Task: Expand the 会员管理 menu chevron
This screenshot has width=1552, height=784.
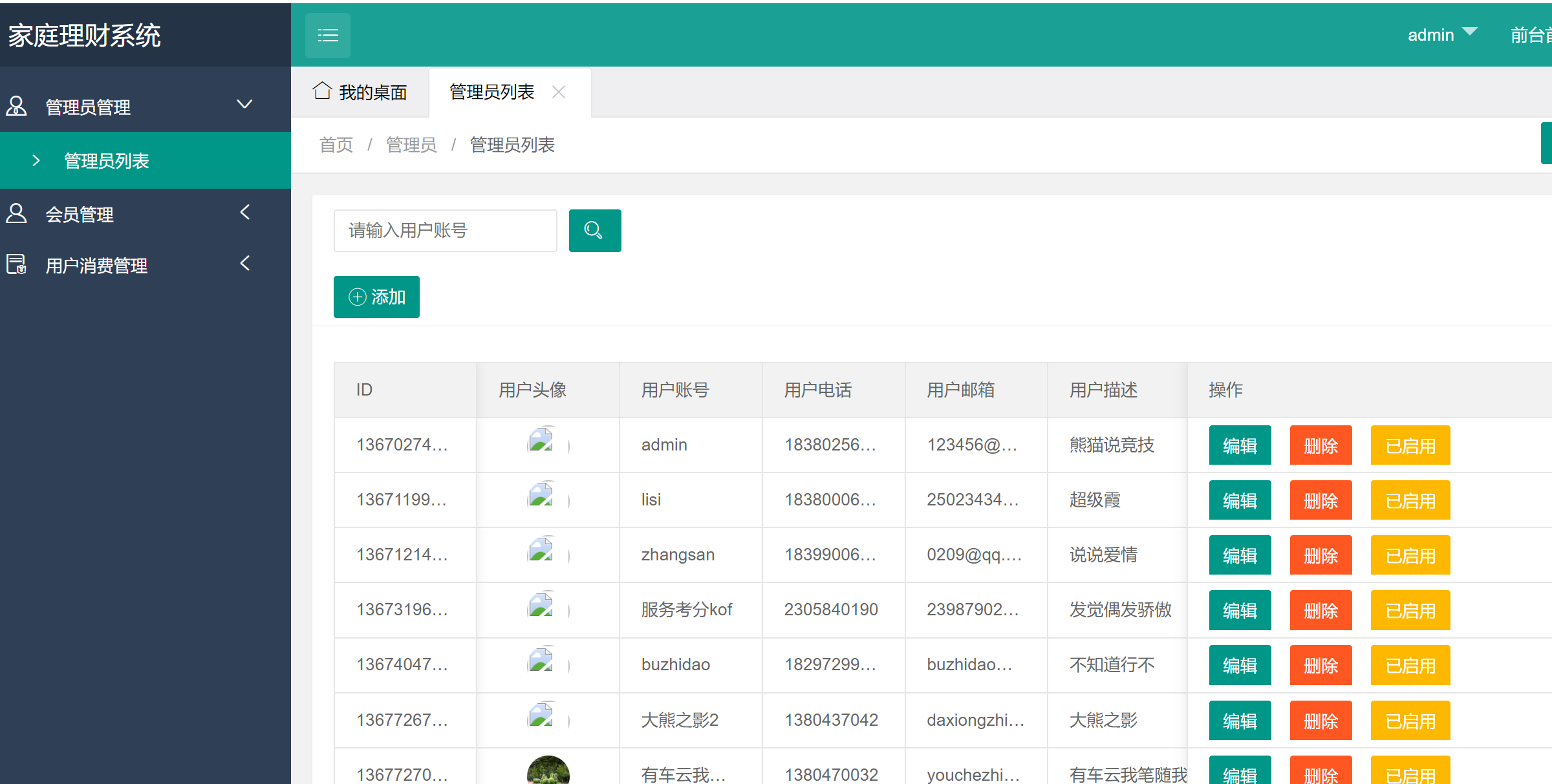Action: (x=244, y=212)
